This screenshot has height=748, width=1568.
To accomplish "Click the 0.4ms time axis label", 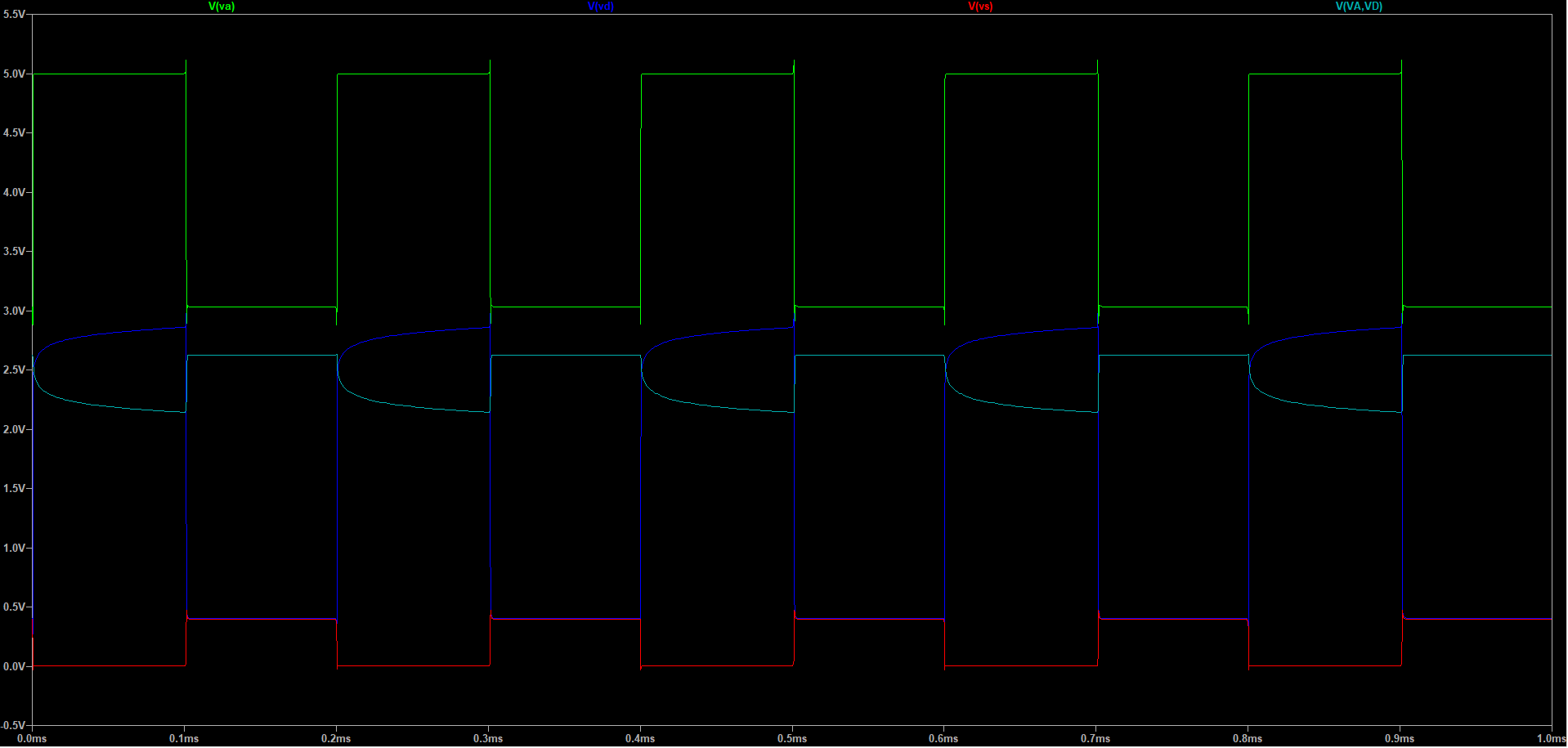I will pos(640,739).
